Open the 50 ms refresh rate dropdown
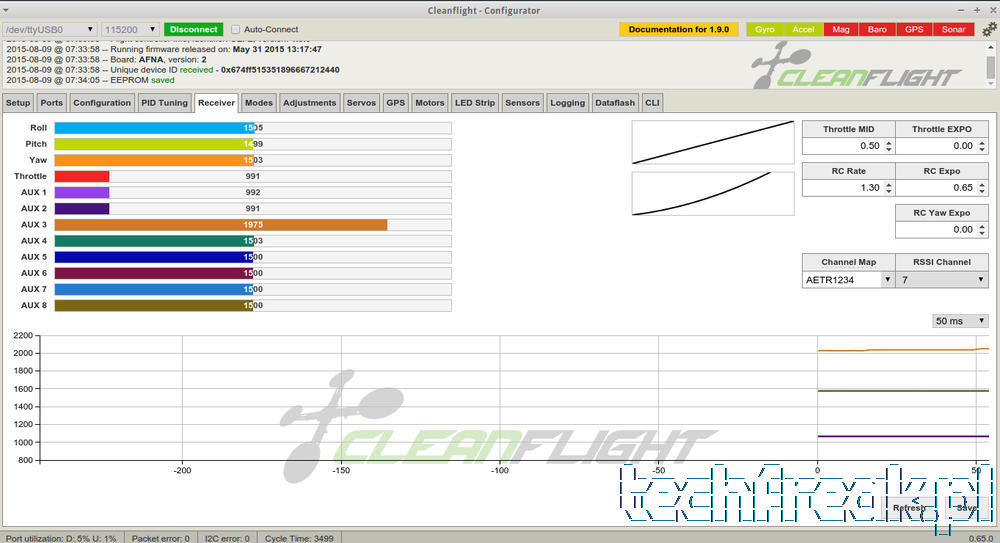This screenshot has width=1000, height=543. coord(960,321)
